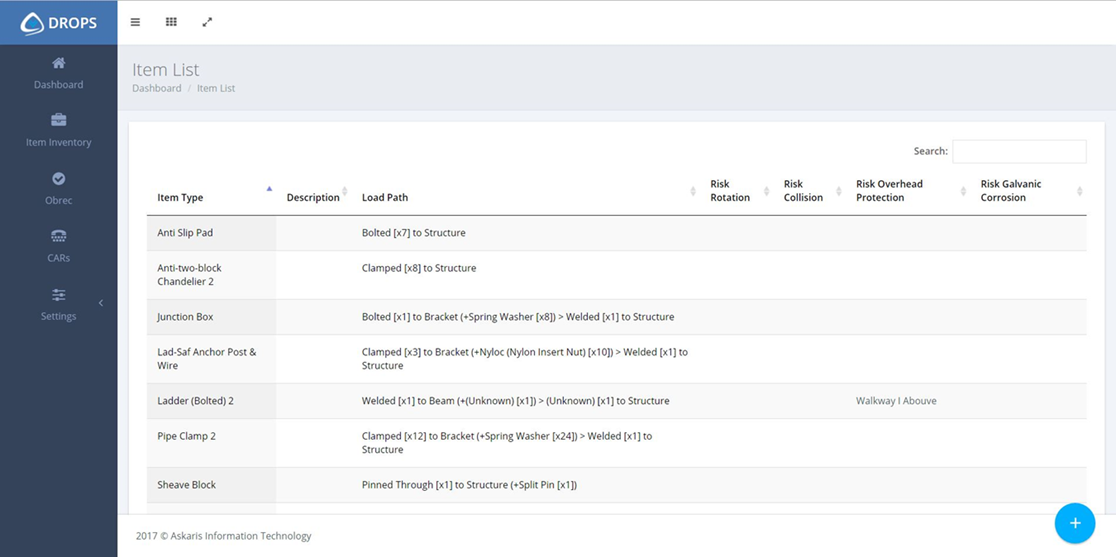Screen dimensions: 1116x557
Task: Click into the Search input field
Action: 1018,151
